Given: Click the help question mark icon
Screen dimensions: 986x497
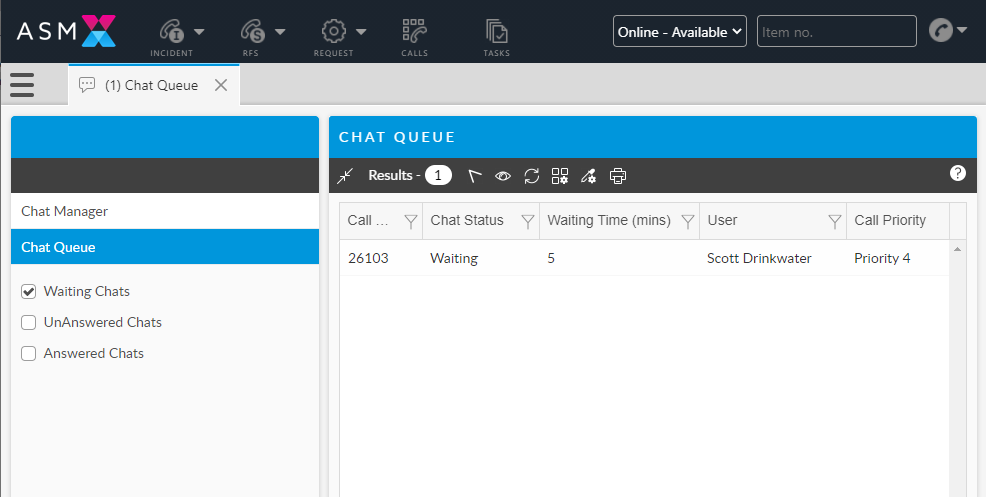Looking at the screenshot, I should pos(957,173).
